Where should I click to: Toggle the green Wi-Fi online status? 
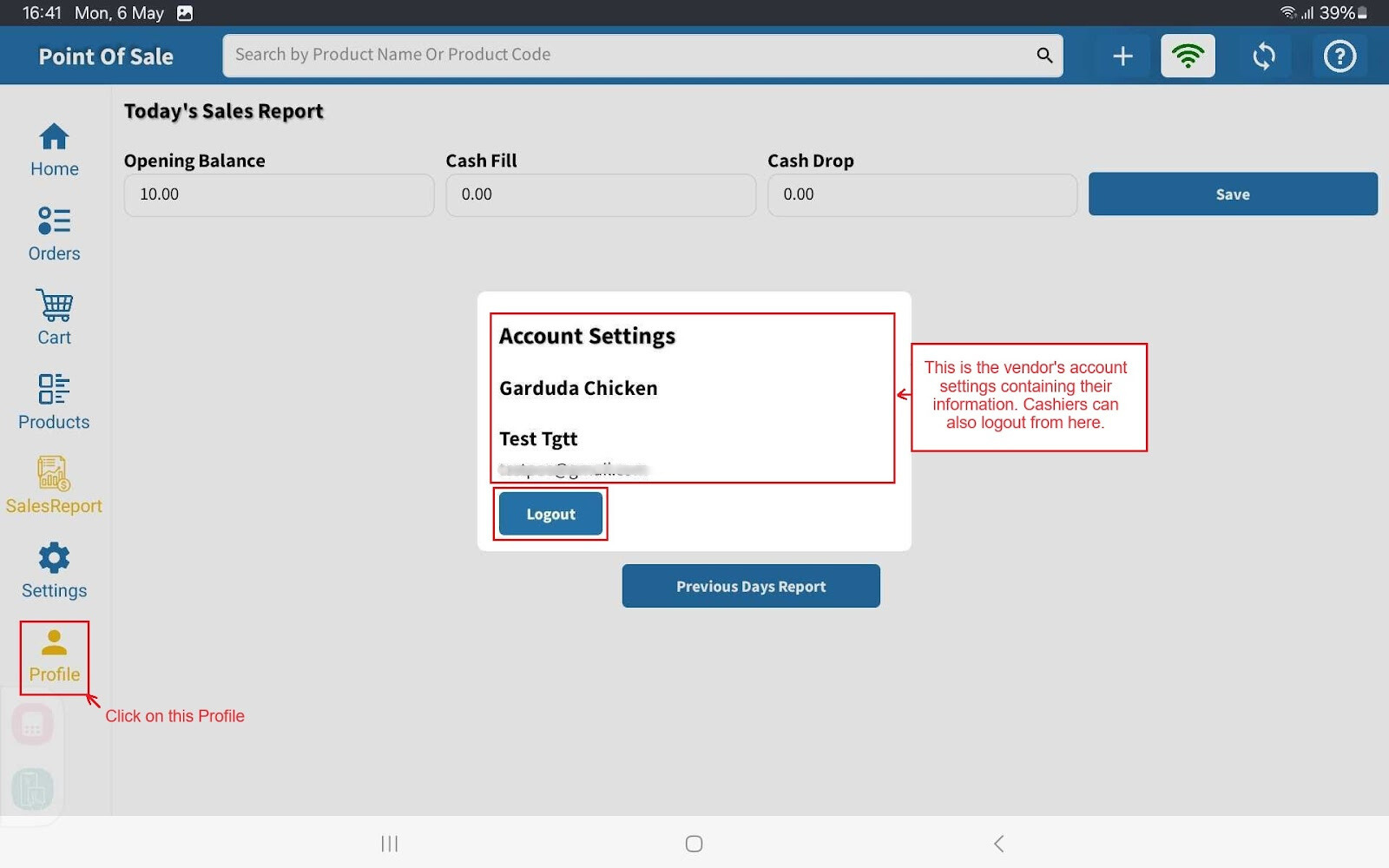1188,56
